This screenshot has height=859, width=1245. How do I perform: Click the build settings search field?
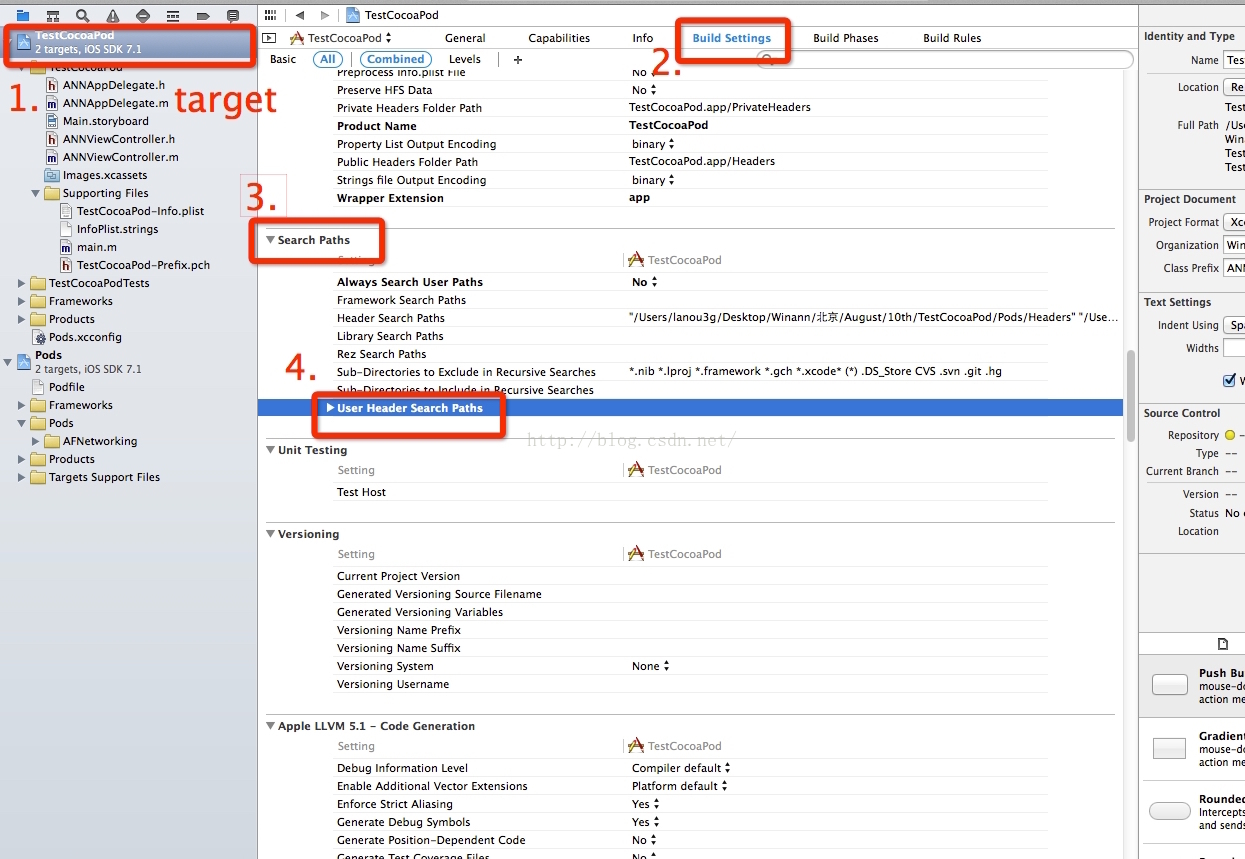pyautogui.click(x=944, y=60)
